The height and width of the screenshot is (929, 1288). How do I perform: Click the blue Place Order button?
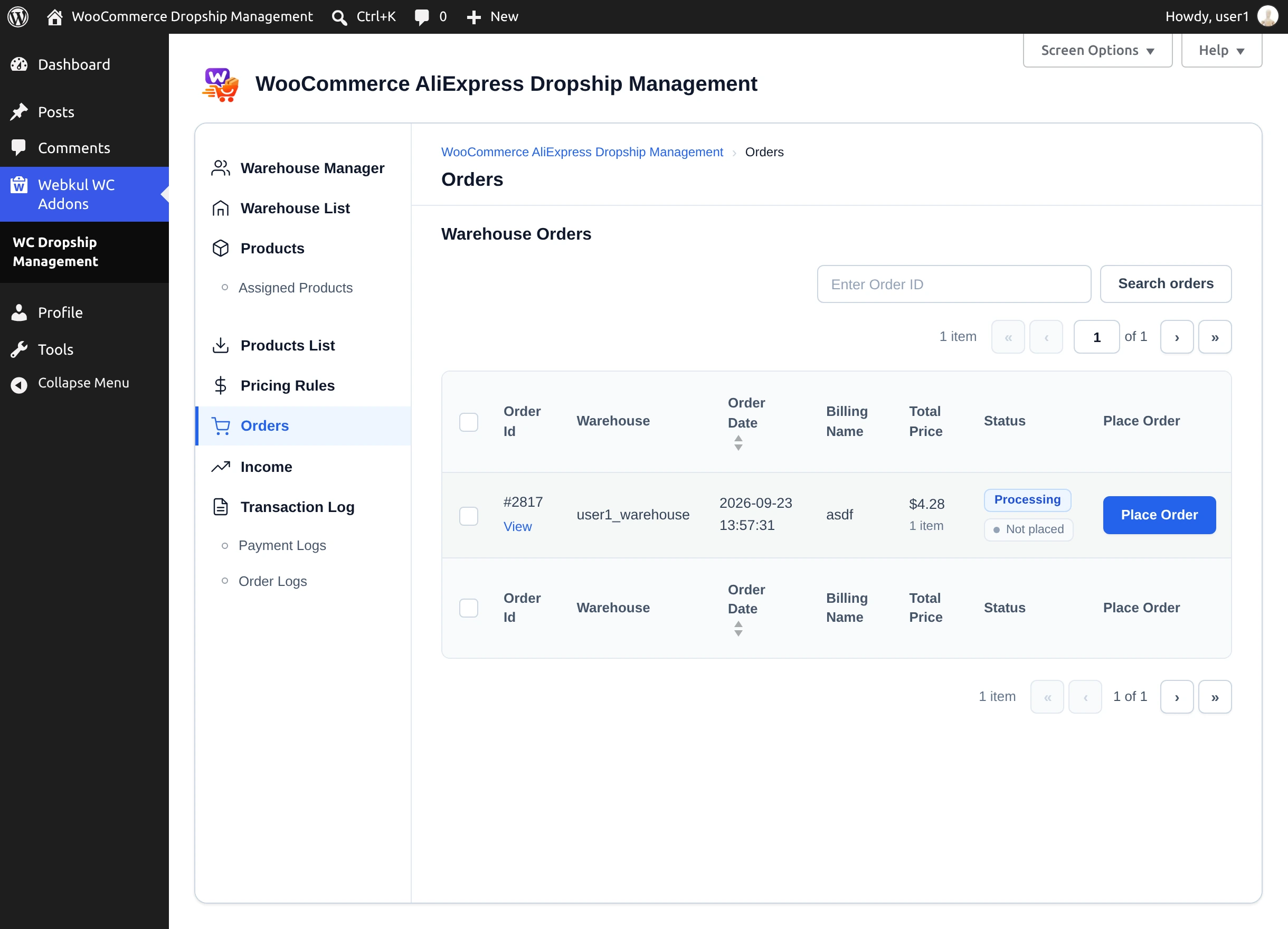(1159, 515)
